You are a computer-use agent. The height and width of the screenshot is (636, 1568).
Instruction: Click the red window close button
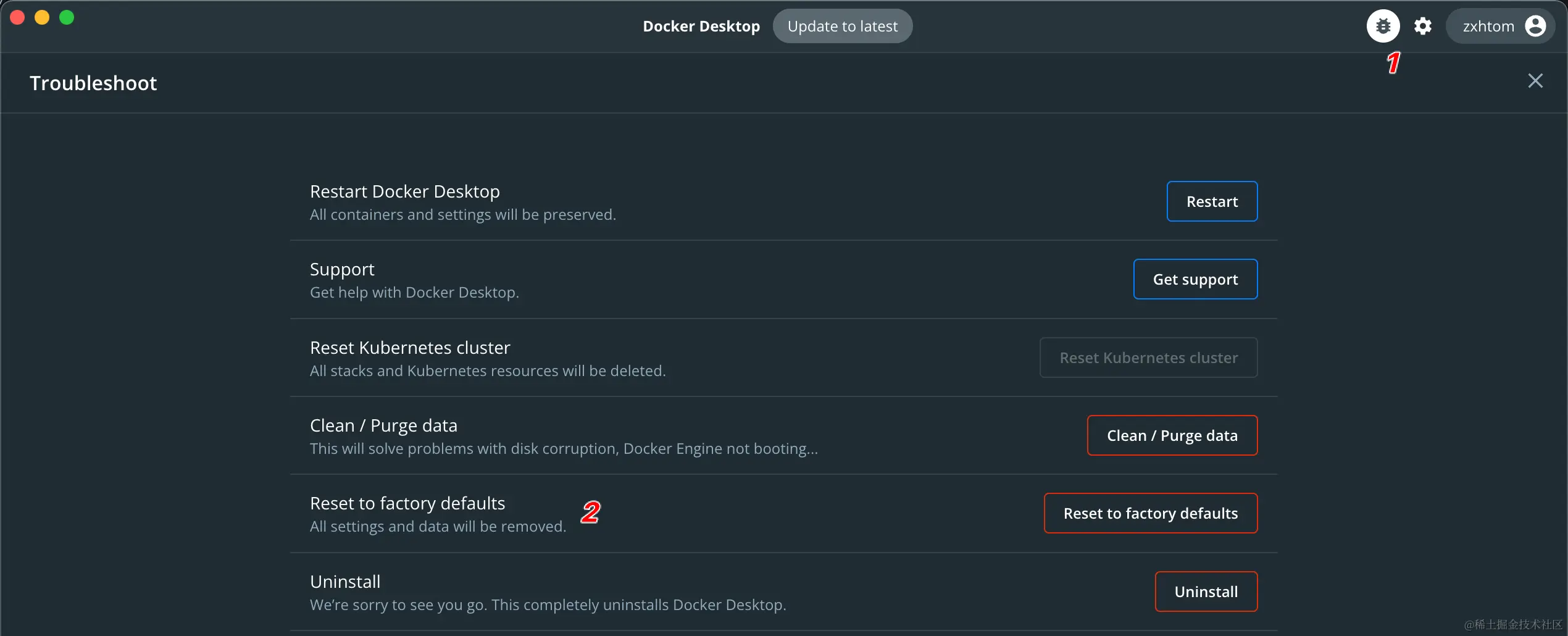[17, 17]
